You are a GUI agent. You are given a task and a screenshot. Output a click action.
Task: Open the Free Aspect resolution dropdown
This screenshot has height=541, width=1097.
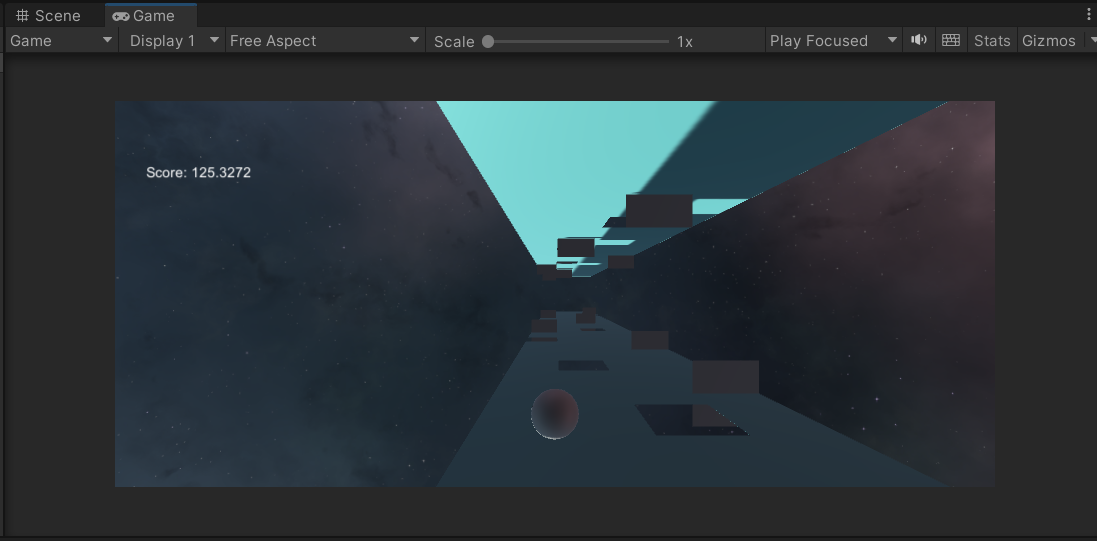(325, 41)
